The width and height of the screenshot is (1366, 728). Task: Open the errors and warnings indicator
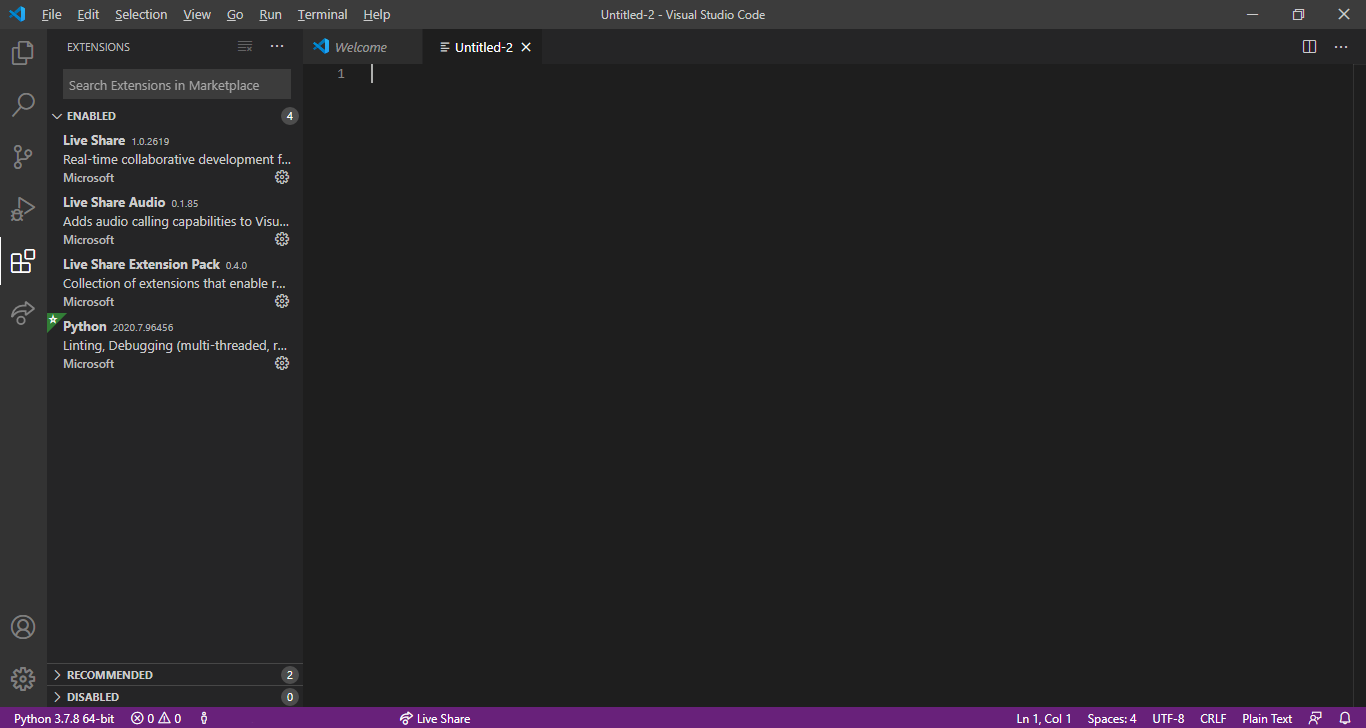pos(156,718)
